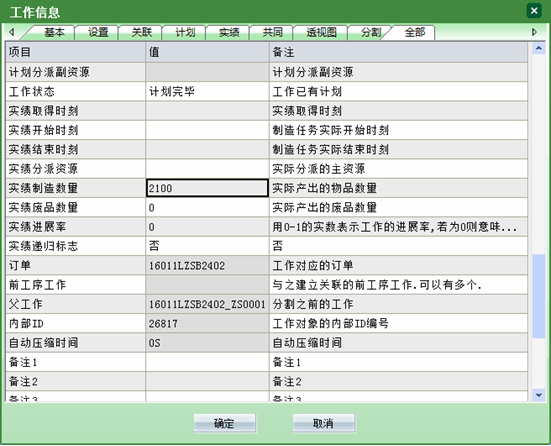
Task: Click the 取消 button
Action: coord(324,423)
